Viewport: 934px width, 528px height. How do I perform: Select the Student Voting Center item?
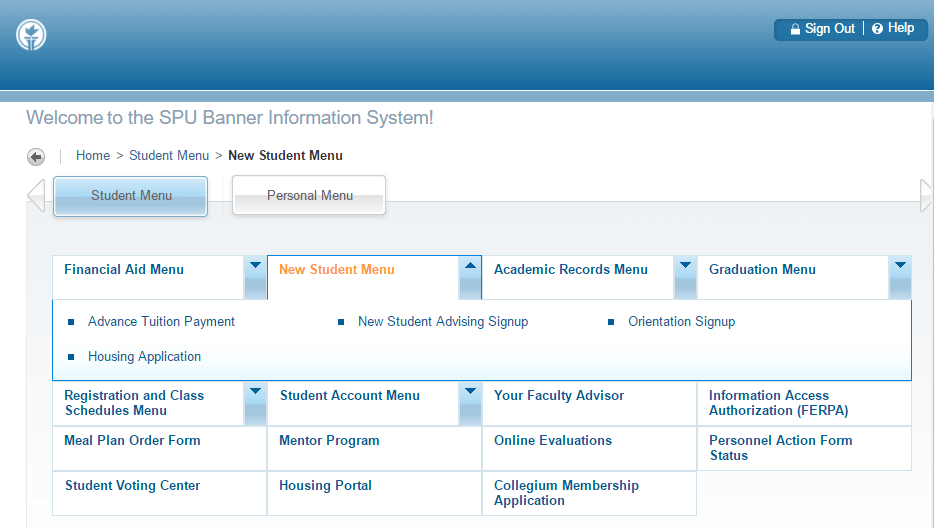(132, 486)
